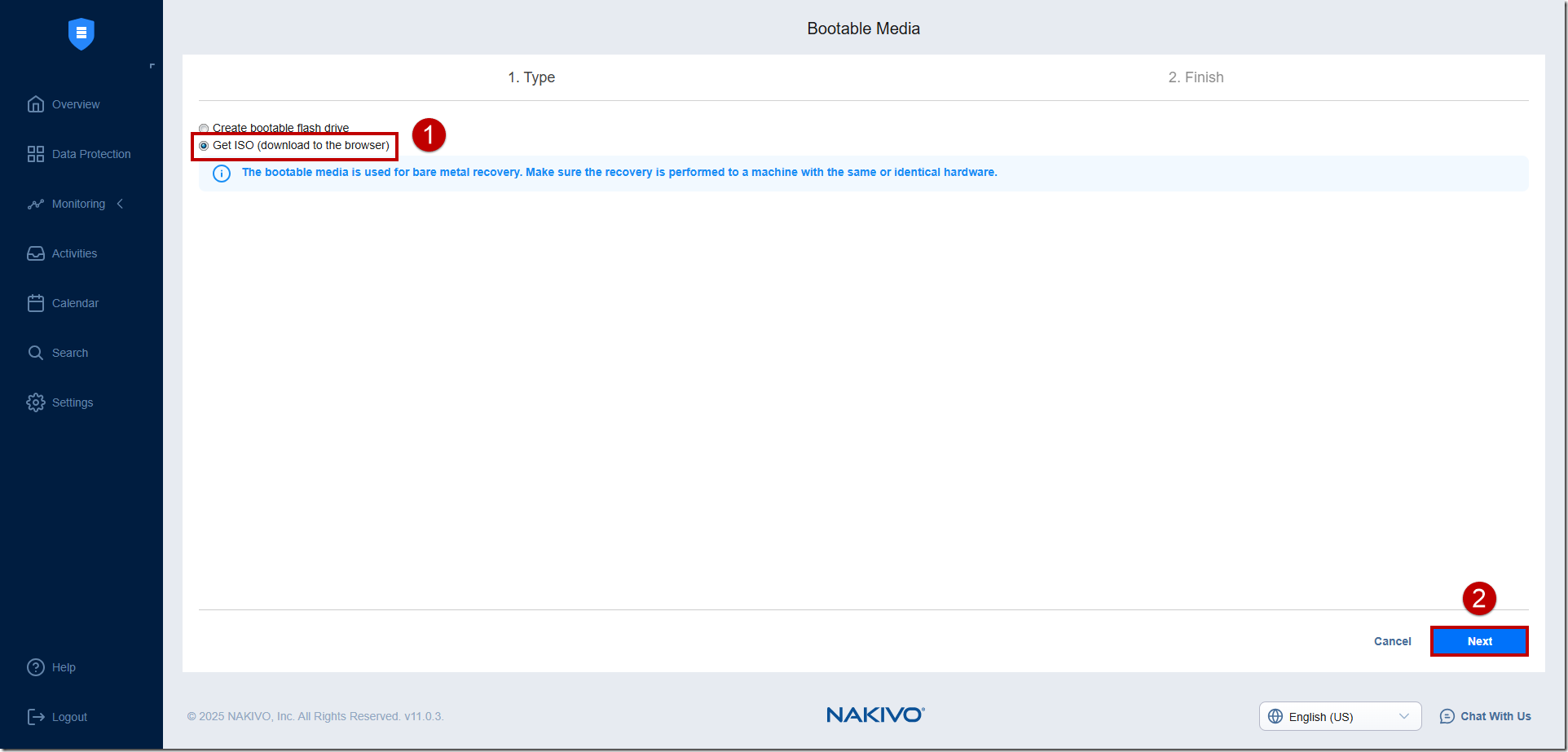Open Activities menu item

74,253
